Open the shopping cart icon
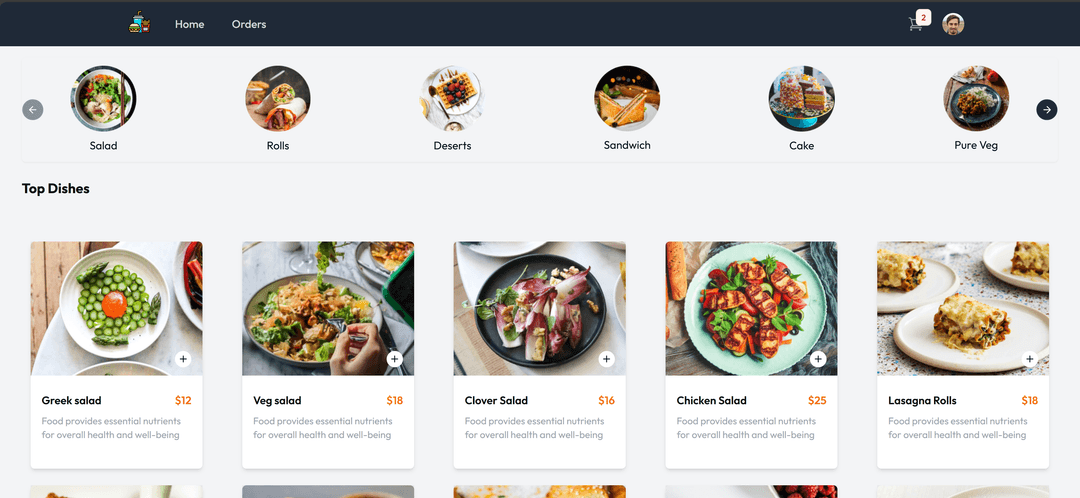This screenshot has height=498, width=1080. (x=915, y=24)
